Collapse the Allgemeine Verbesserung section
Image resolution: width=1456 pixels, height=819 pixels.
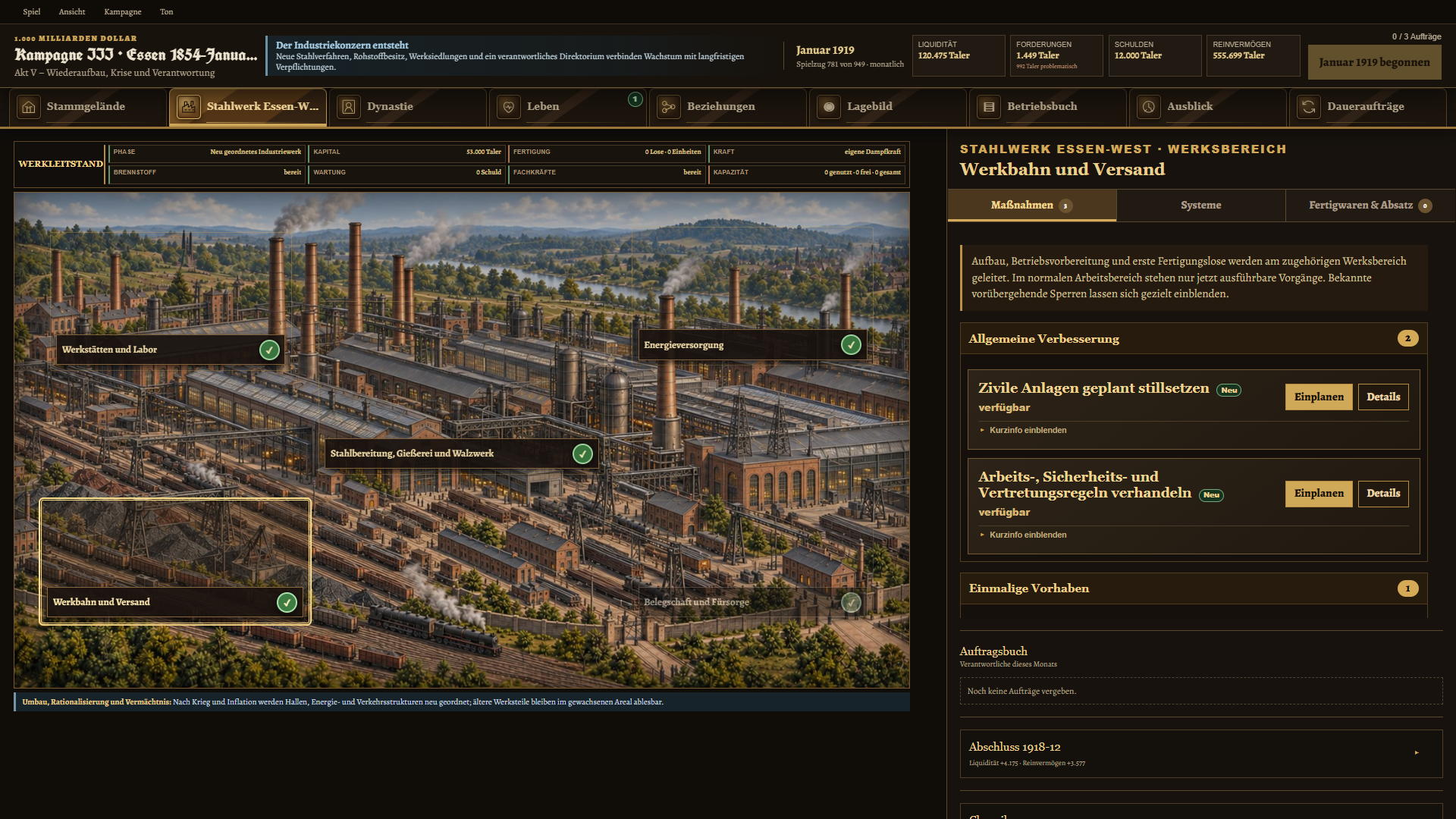[1194, 338]
